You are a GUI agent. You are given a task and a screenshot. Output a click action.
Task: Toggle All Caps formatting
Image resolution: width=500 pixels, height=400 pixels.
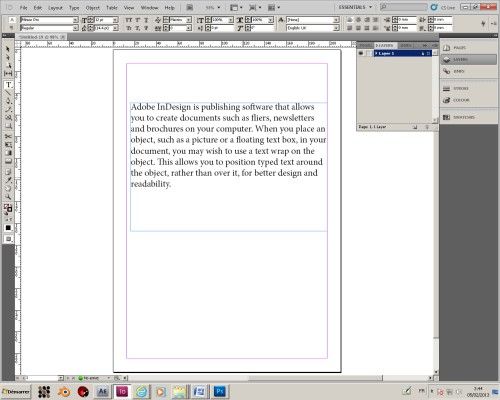[x=129, y=20]
